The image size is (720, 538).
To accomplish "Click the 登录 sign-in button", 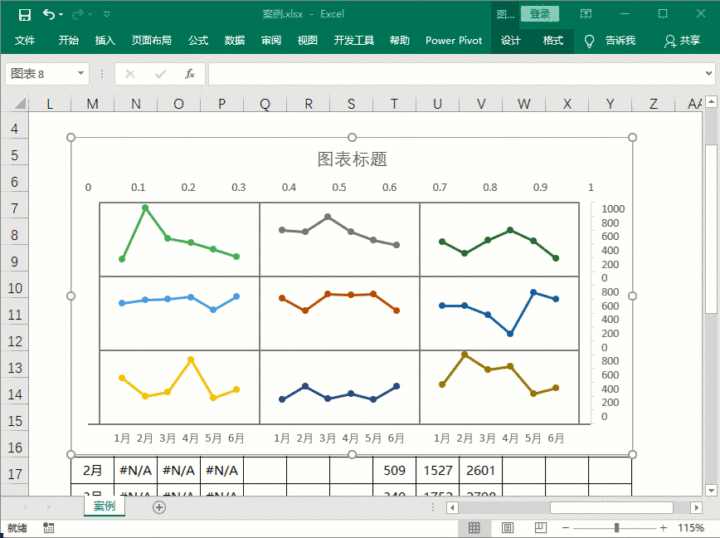I will click(540, 14).
